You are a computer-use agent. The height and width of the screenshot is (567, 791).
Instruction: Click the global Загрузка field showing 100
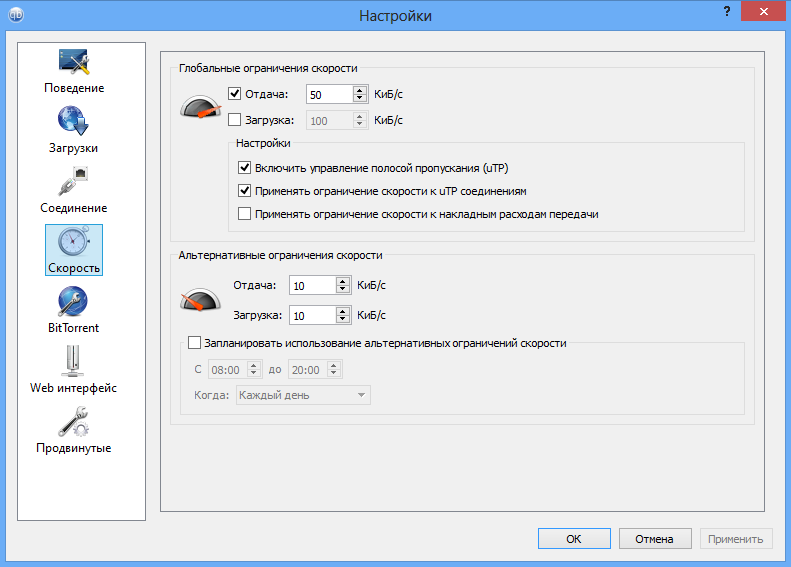tap(330, 121)
